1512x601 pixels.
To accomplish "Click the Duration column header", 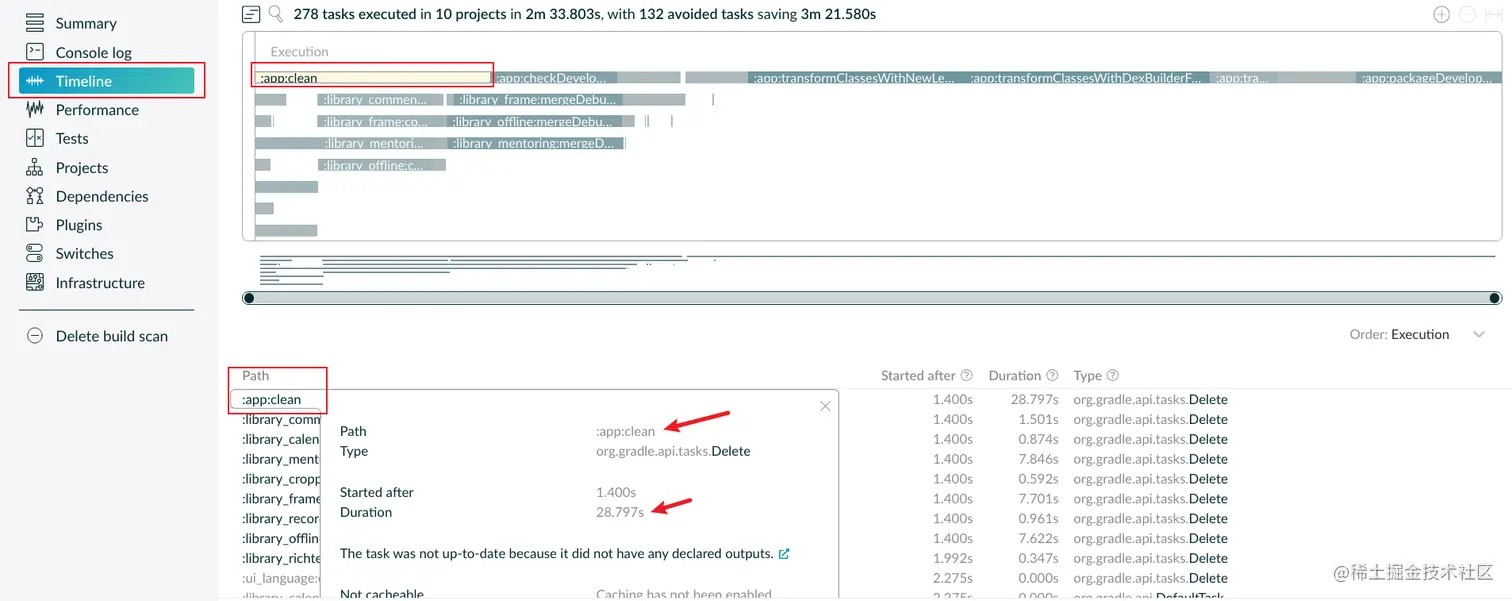I will tap(1015, 376).
